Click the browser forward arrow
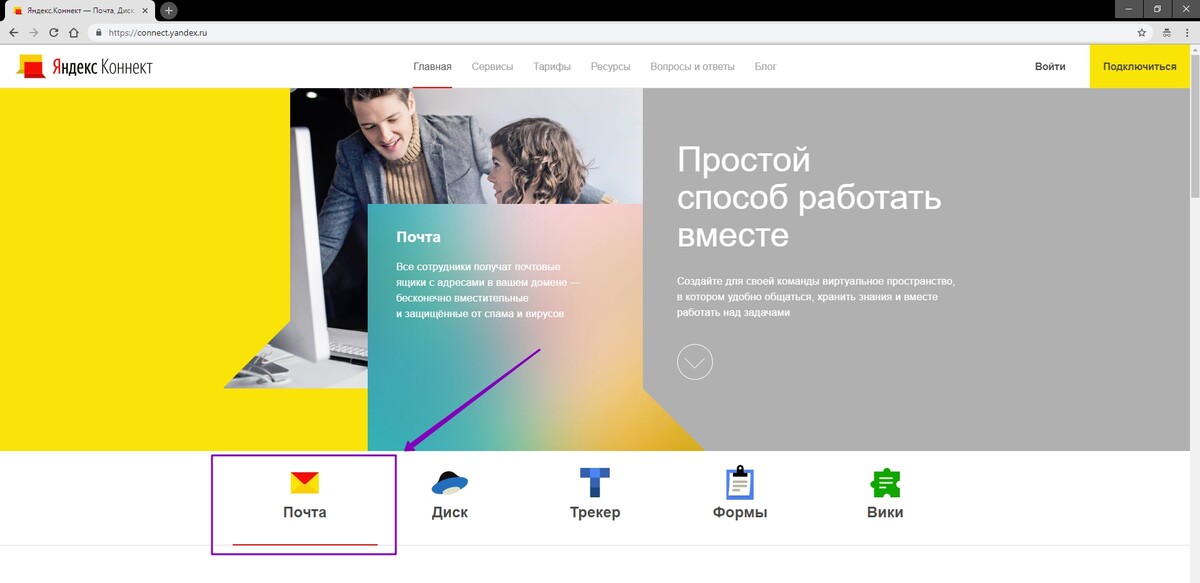Viewport: 1200px width, 583px height. tap(34, 32)
